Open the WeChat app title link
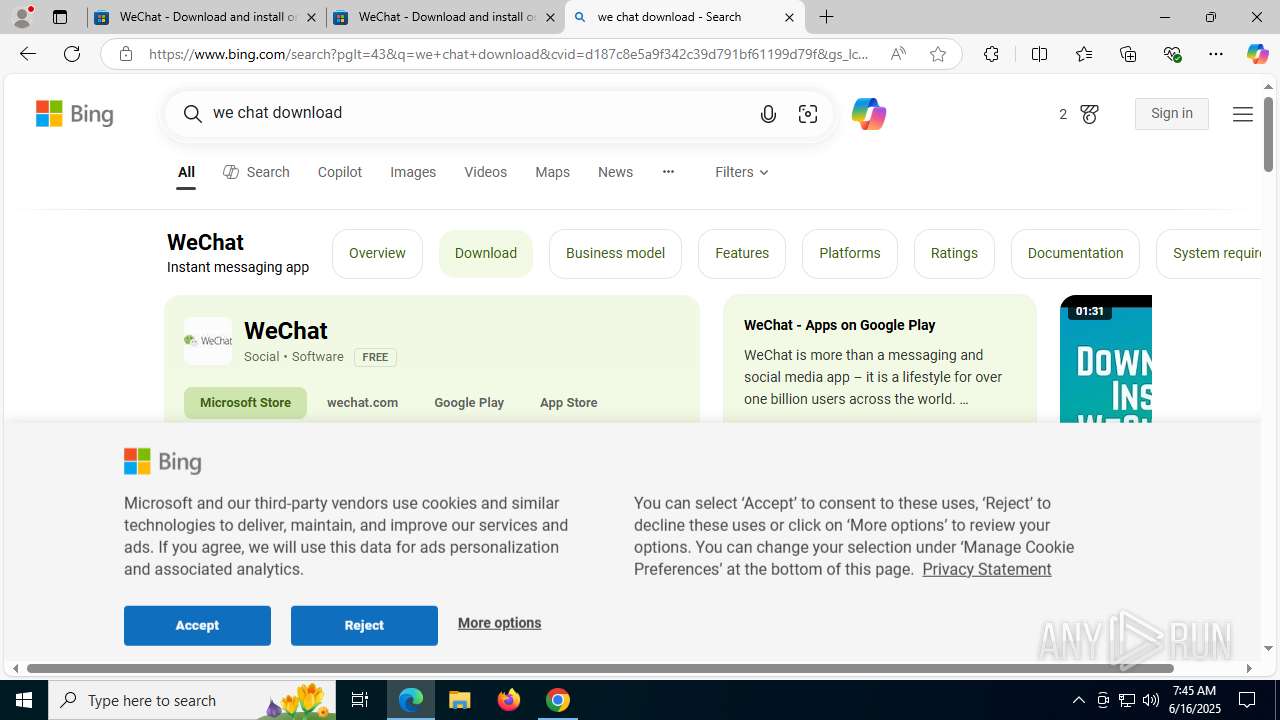This screenshot has width=1280, height=720. [285, 330]
